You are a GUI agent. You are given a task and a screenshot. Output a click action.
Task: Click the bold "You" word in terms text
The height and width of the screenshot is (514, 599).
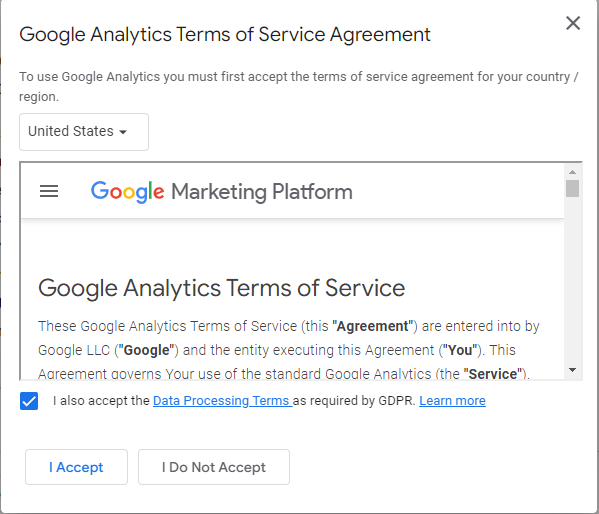tap(460, 350)
